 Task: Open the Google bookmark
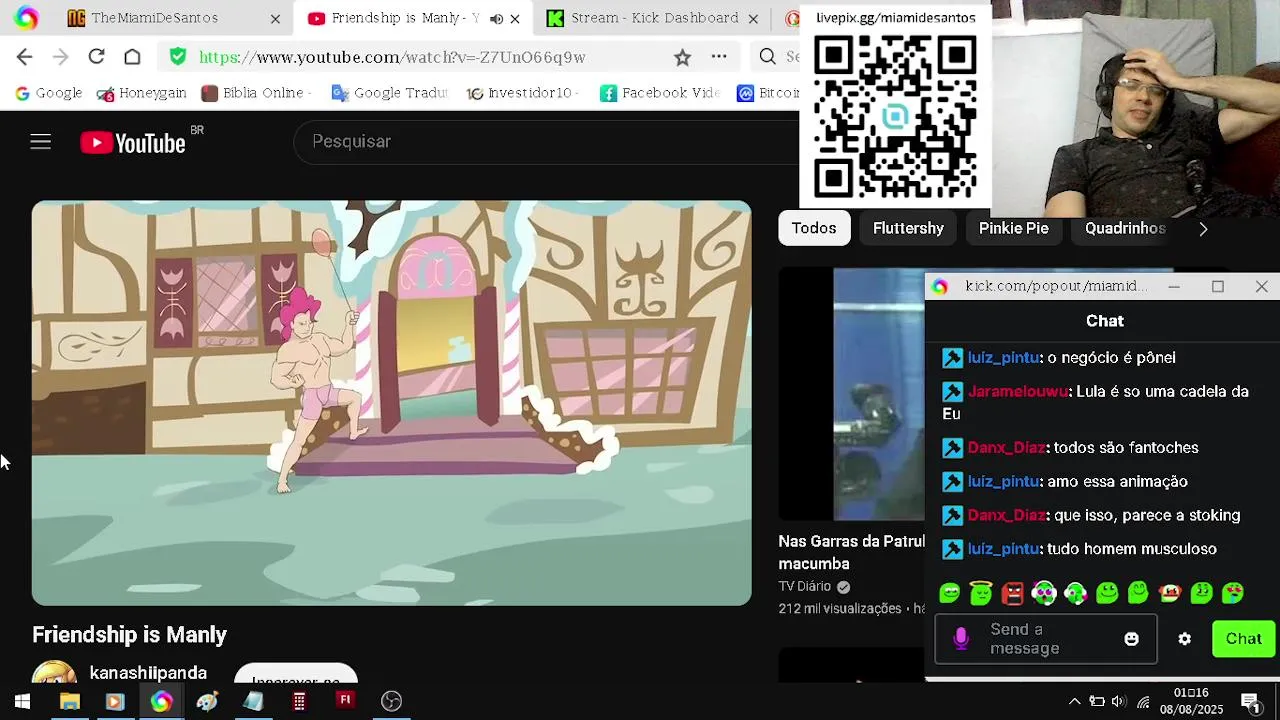(48, 93)
